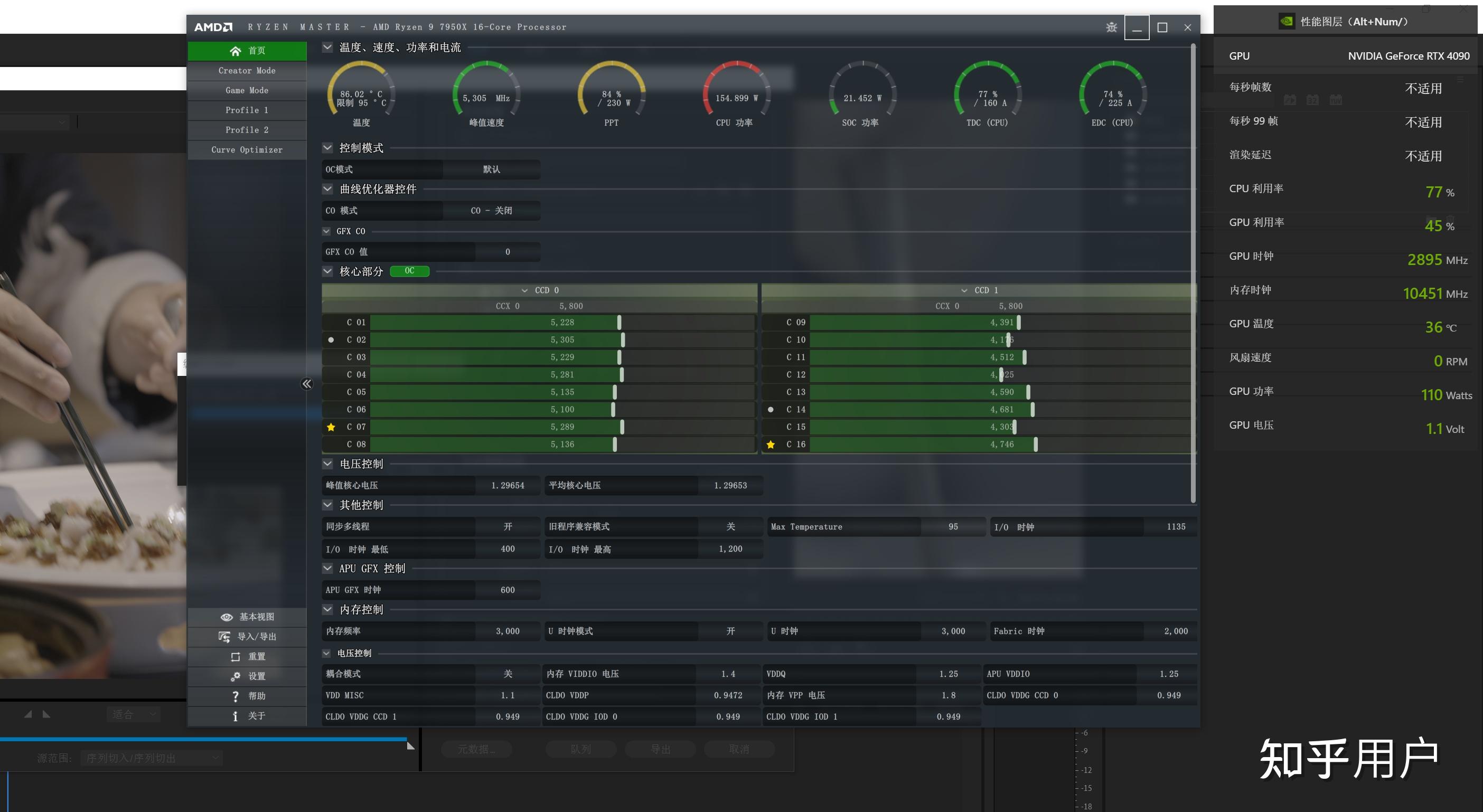Open 帮助 question mark help
This screenshot has width=1483, height=812.
pyautogui.click(x=235, y=696)
